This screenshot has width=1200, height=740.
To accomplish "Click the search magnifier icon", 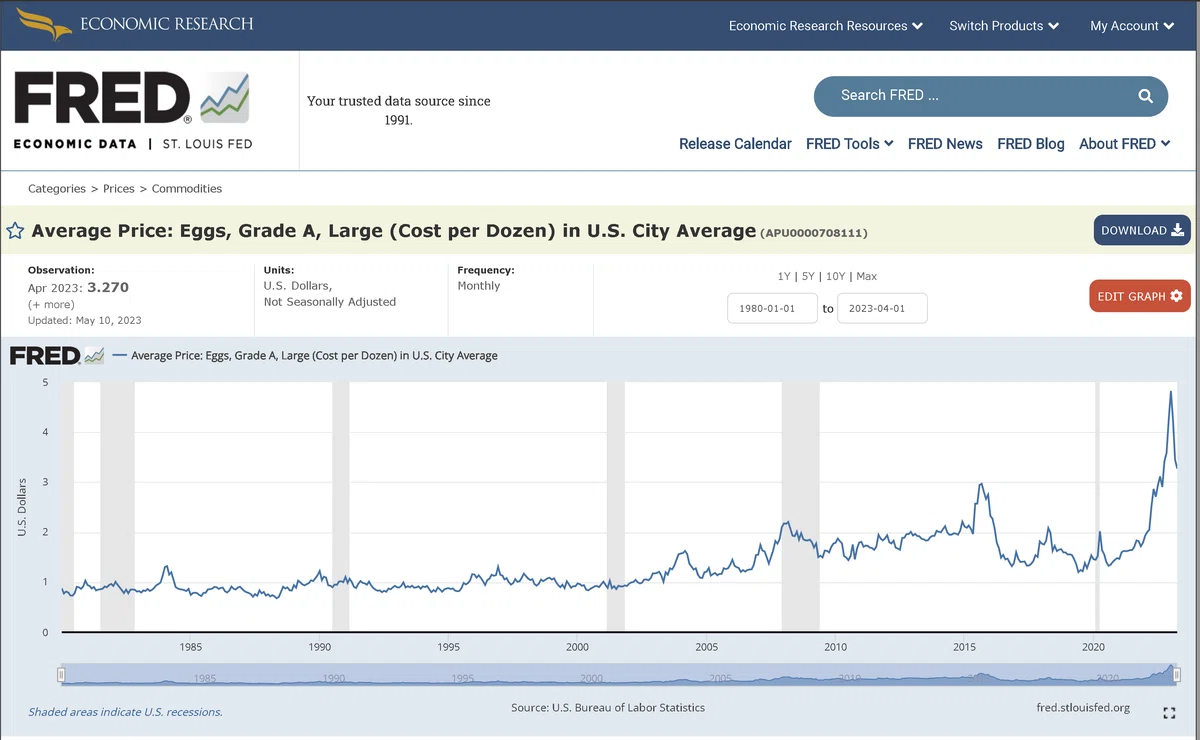I will point(1145,96).
